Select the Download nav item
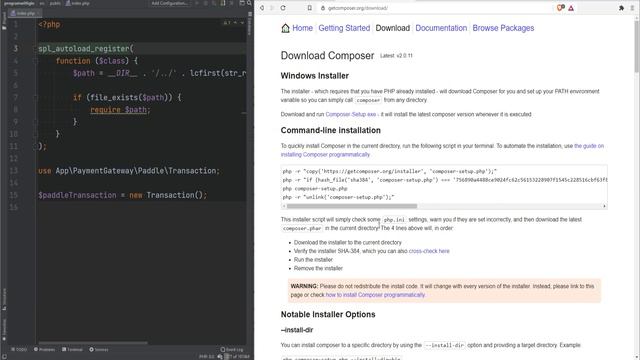Viewport: 640px width, 360px height. pos(393,28)
